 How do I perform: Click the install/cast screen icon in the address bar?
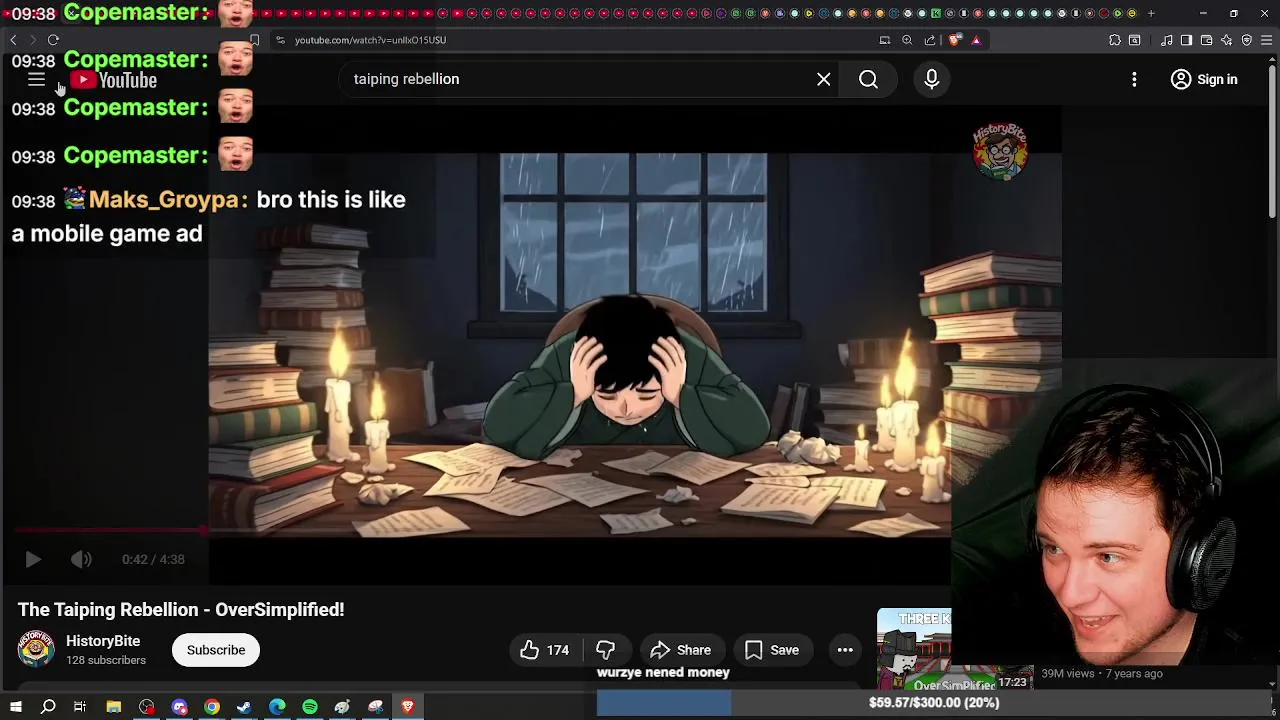[x=885, y=40]
